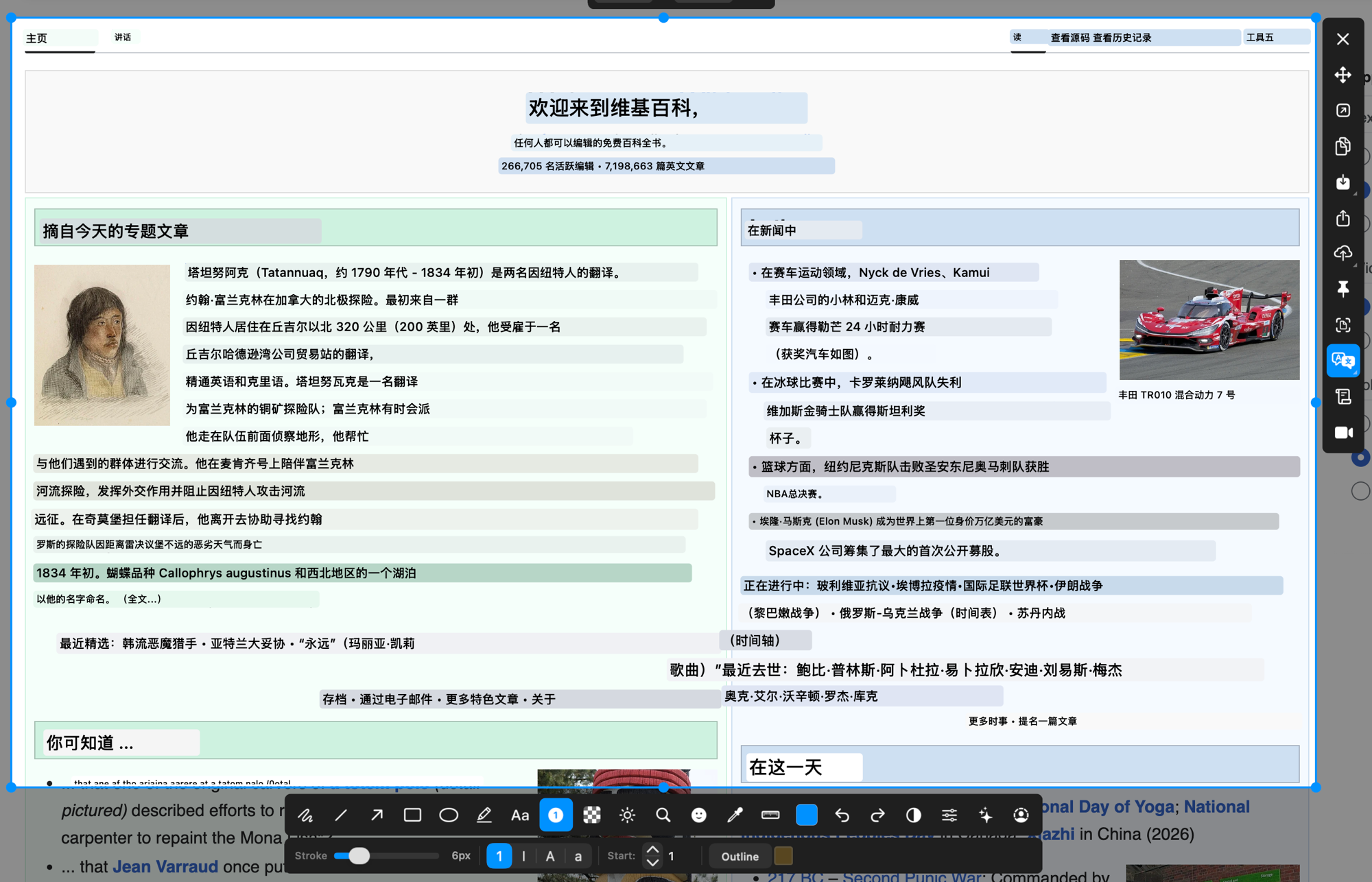Open the blue annotation color swatch
Image resolution: width=1372 pixels, height=882 pixels.
click(806, 815)
